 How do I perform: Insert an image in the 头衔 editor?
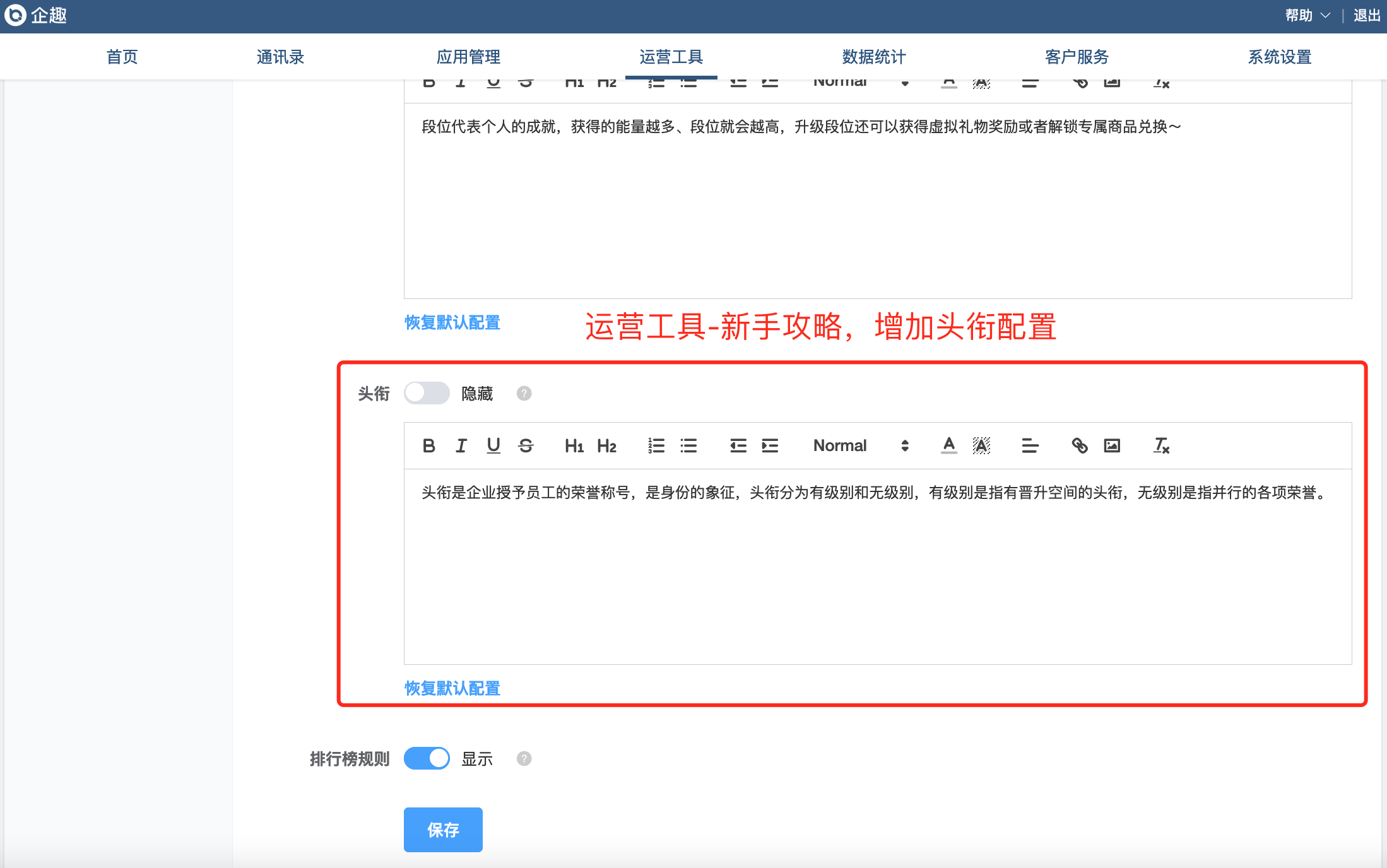point(1112,446)
